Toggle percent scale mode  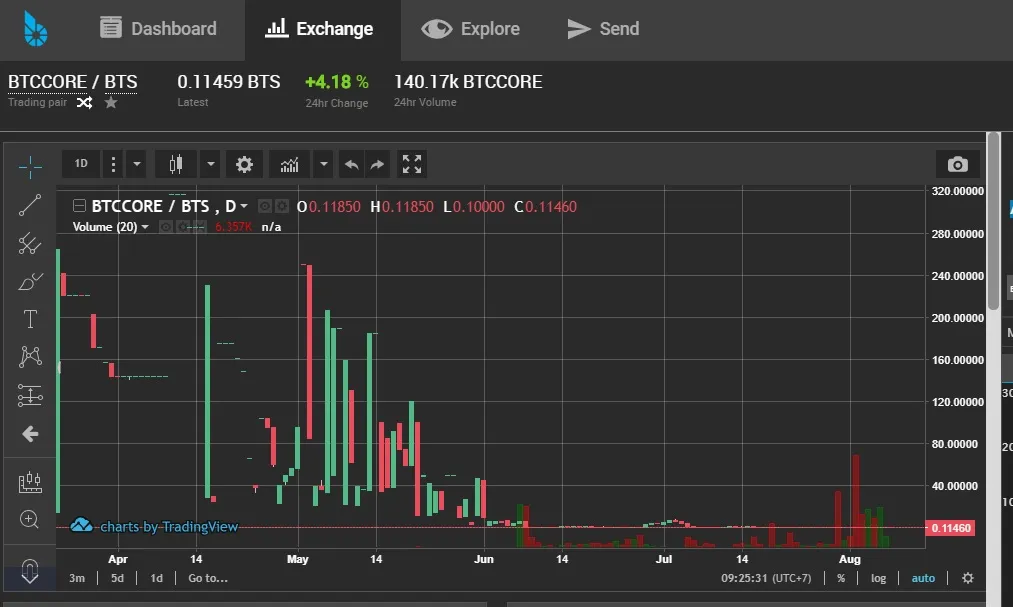841,578
